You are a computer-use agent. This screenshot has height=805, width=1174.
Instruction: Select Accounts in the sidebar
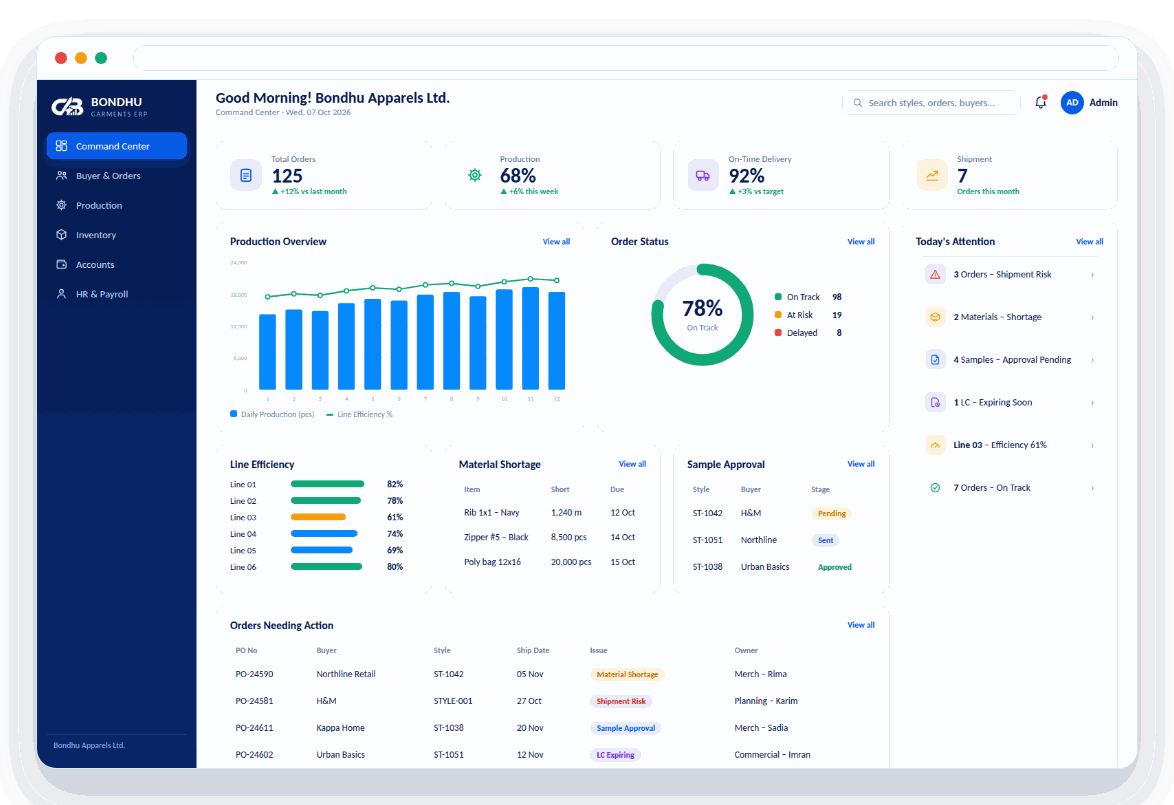coord(116,264)
